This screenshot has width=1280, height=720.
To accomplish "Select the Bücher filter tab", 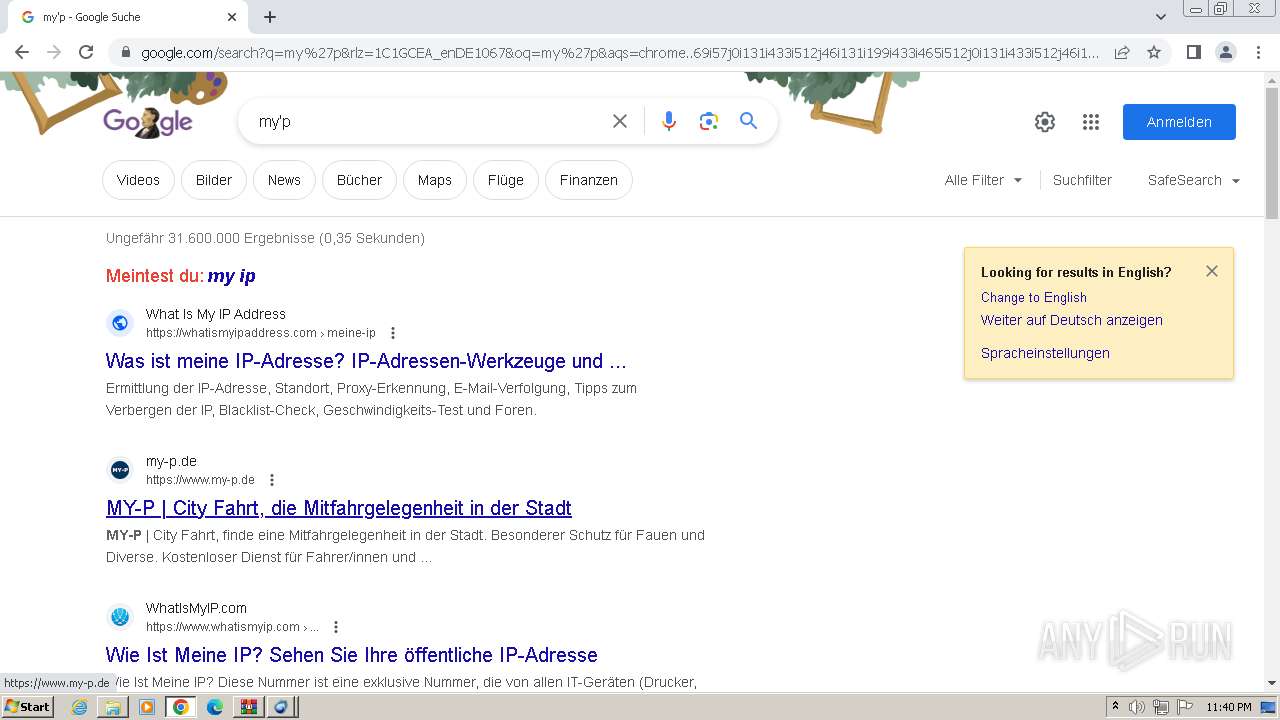I will (359, 180).
